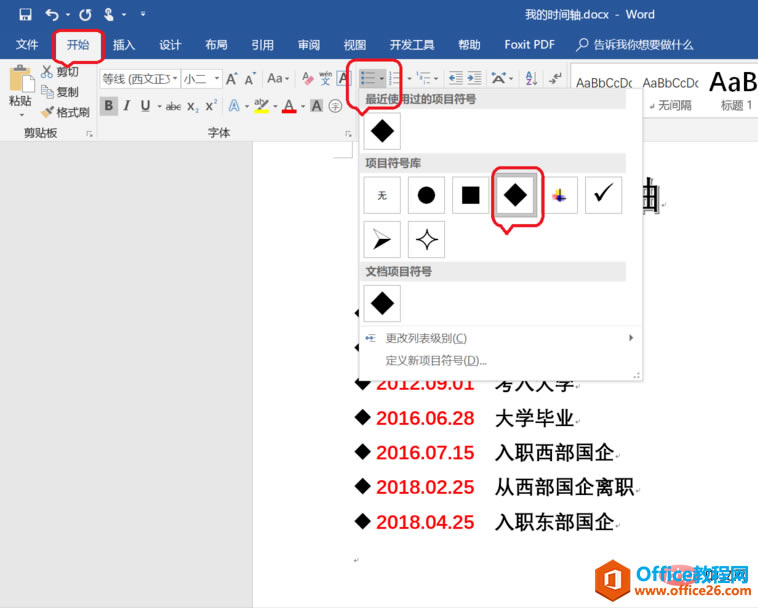
Task: Click enclosed character 字 icon
Action: (x=335, y=106)
